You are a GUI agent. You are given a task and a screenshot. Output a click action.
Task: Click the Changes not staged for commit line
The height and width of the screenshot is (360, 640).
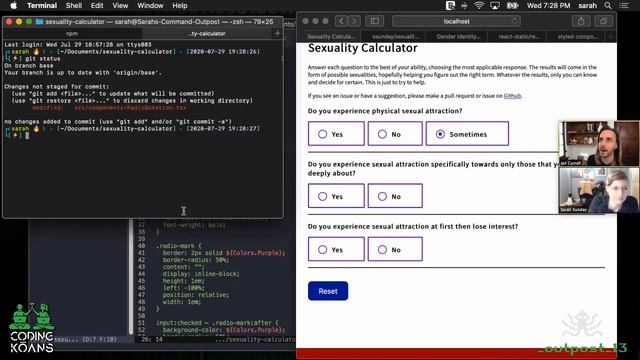click(x=56, y=87)
